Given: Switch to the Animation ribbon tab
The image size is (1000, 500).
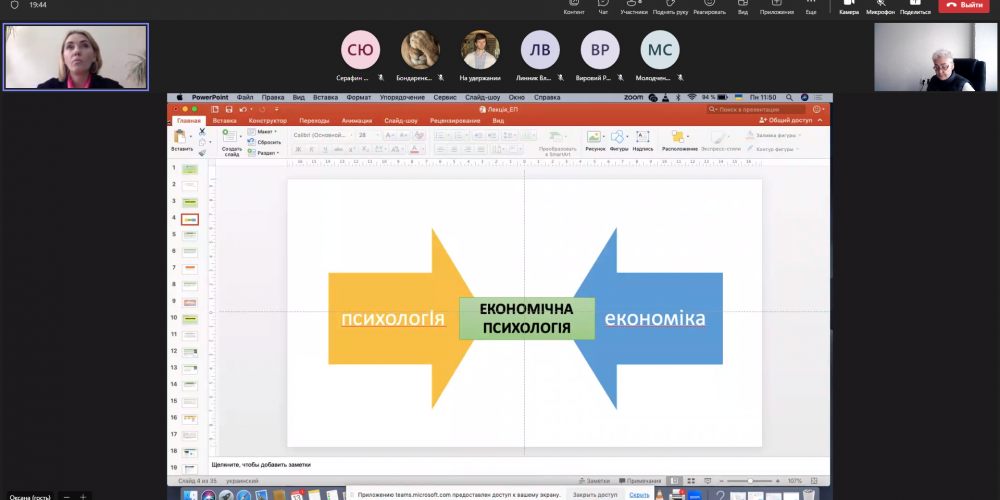Looking at the screenshot, I should click(356, 120).
